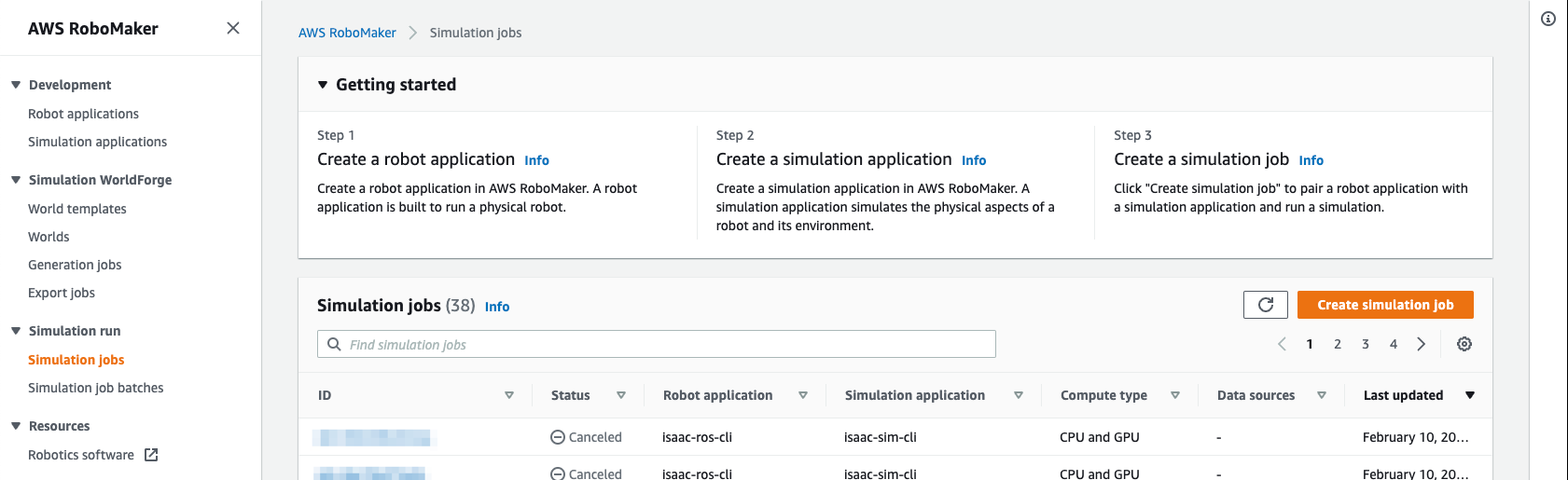This screenshot has width=1568, height=480.
Task: Open Info link for Create a simulation application
Action: pos(974,160)
